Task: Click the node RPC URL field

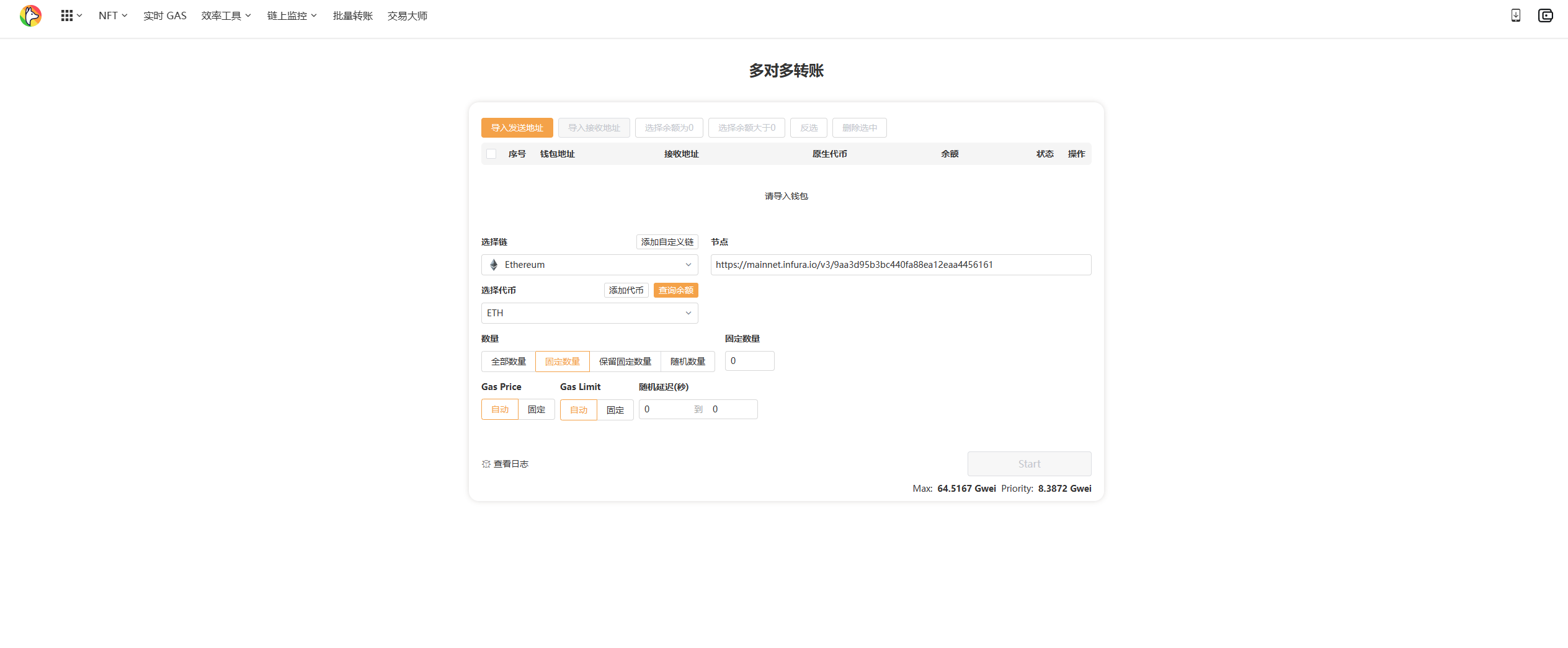Action: [x=900, y=265]
